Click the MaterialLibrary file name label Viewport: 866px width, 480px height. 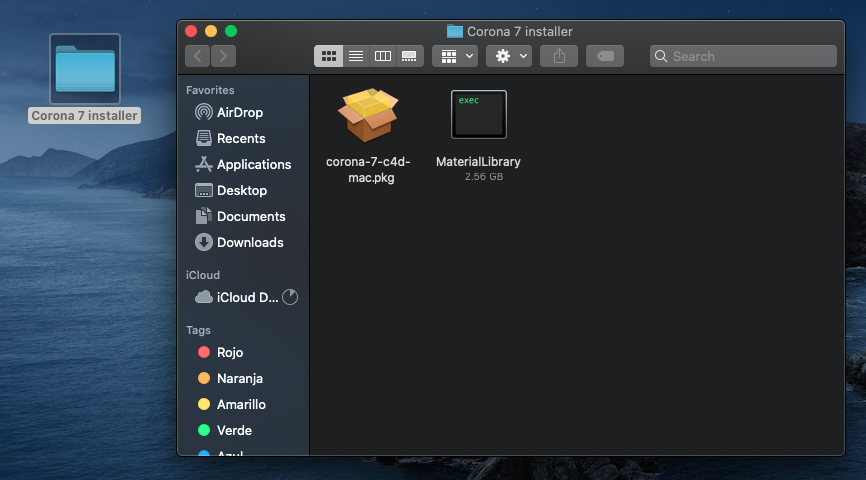pyautogui.click(x=478, y=162)
